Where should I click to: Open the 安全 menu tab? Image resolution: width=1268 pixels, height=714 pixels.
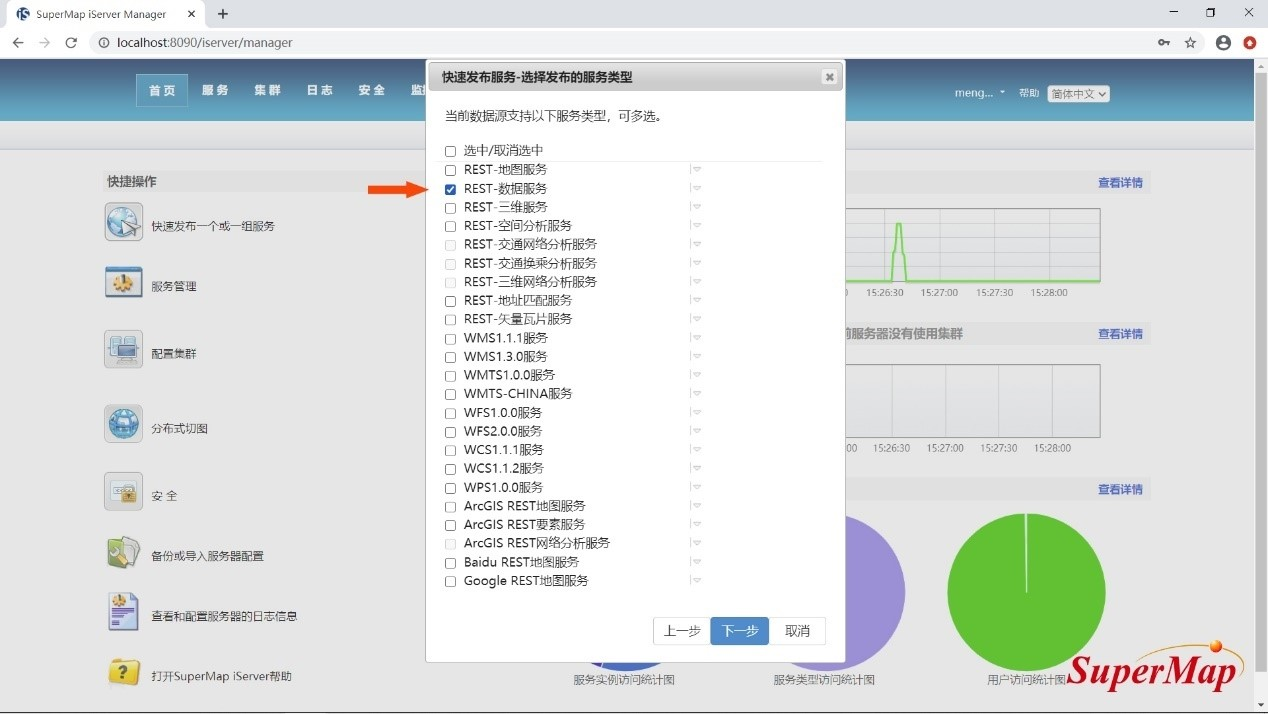point(371,90)
